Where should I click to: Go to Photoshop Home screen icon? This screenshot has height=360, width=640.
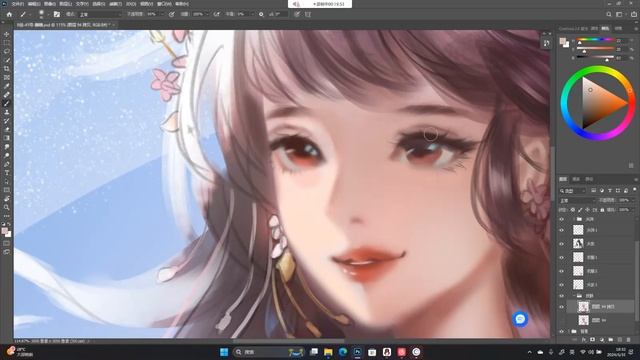click(9, 14)
